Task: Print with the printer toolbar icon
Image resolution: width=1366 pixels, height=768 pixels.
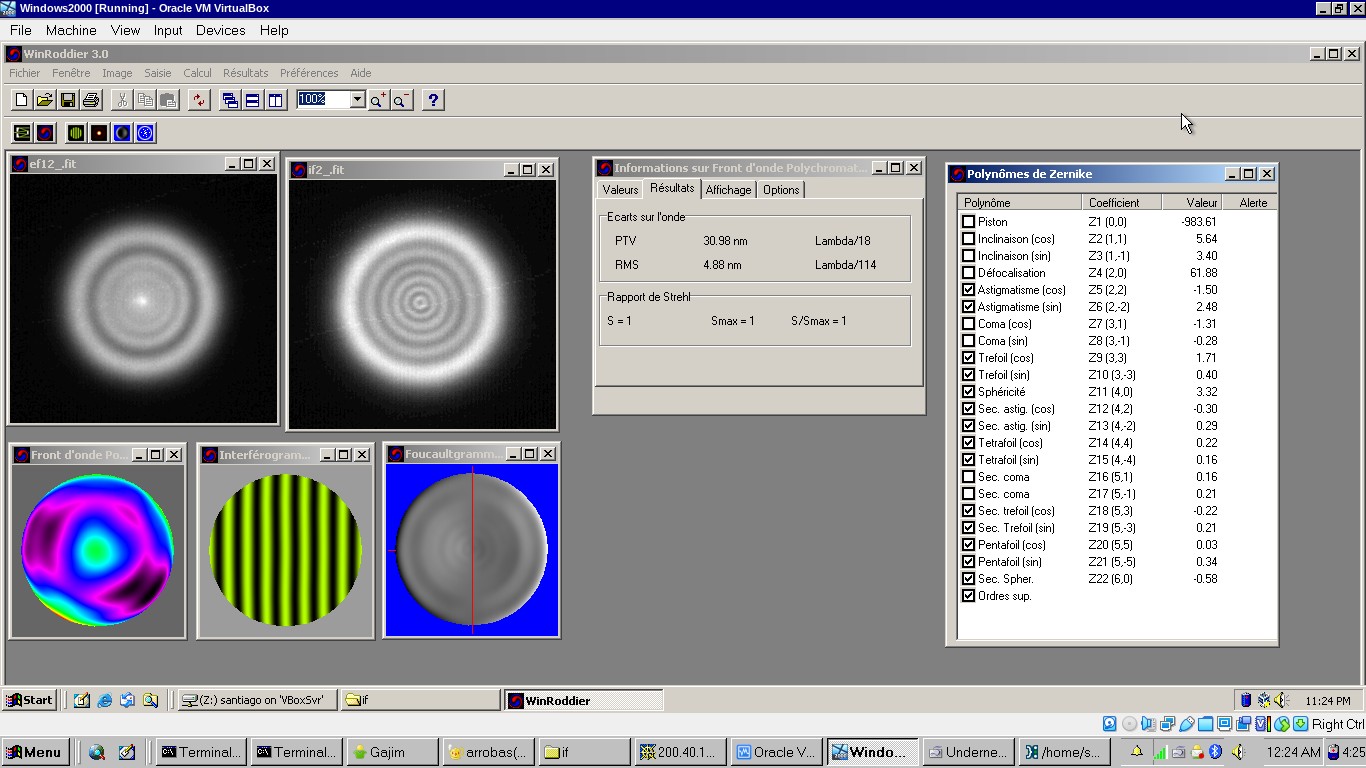Action: click(x=91, y=100)
